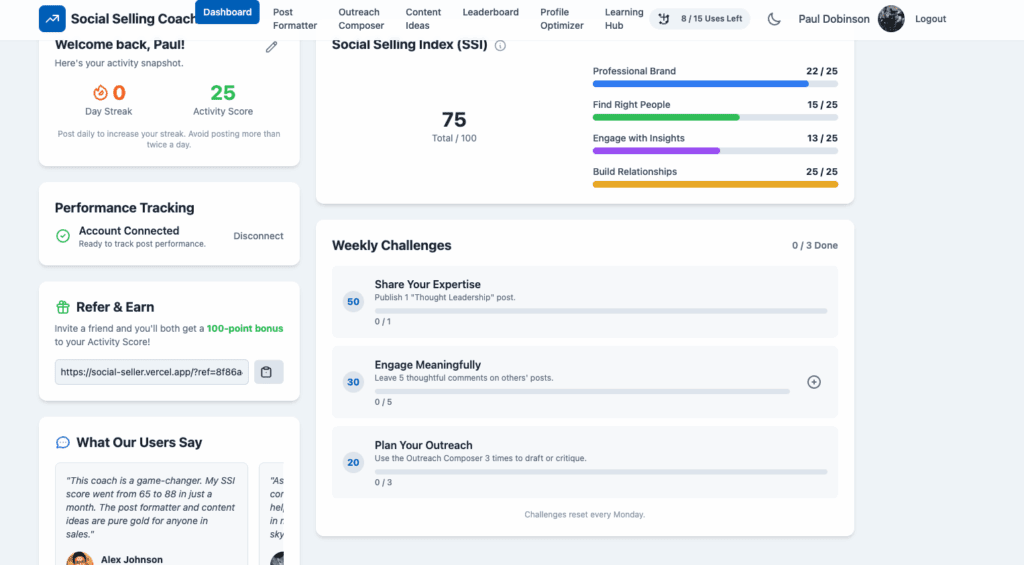Copy referral link with clipboard icon
The image size is (1024, 565).
pos(268,372)
